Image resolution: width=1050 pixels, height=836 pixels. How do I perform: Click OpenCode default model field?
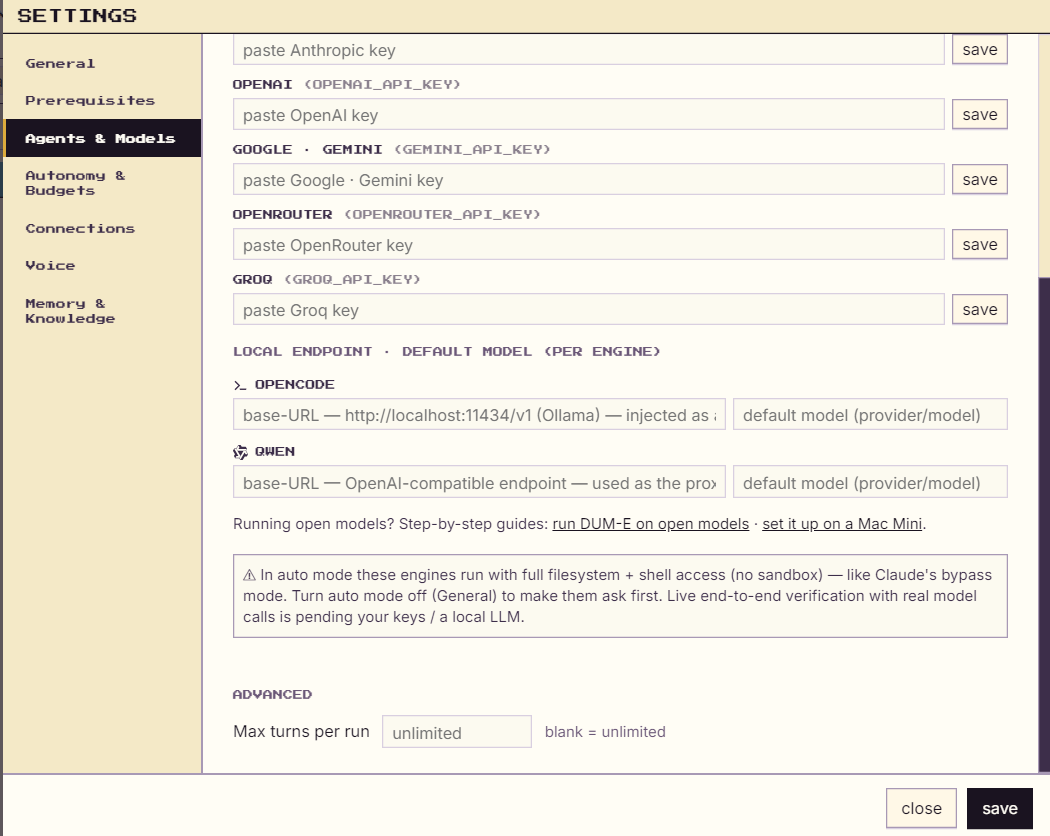(x=870, y=415)
